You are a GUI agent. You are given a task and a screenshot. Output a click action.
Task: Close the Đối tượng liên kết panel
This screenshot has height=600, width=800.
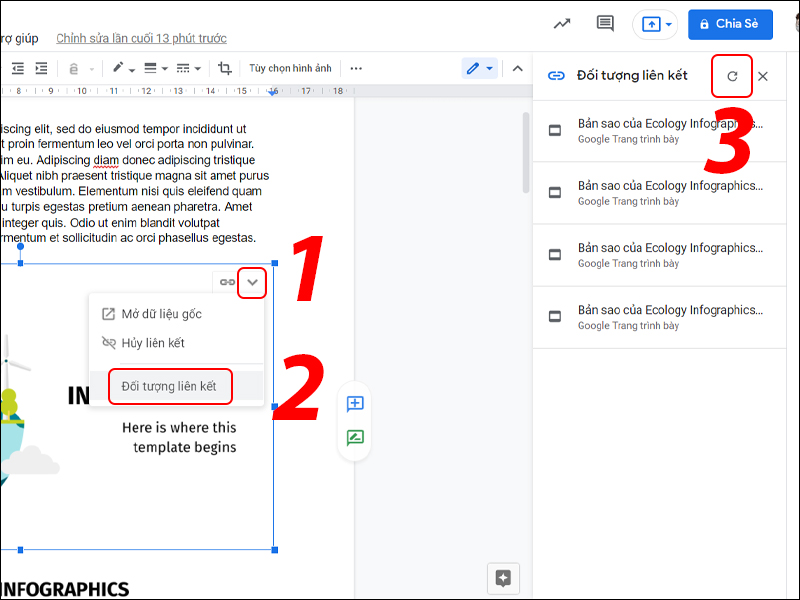point(763,77)
